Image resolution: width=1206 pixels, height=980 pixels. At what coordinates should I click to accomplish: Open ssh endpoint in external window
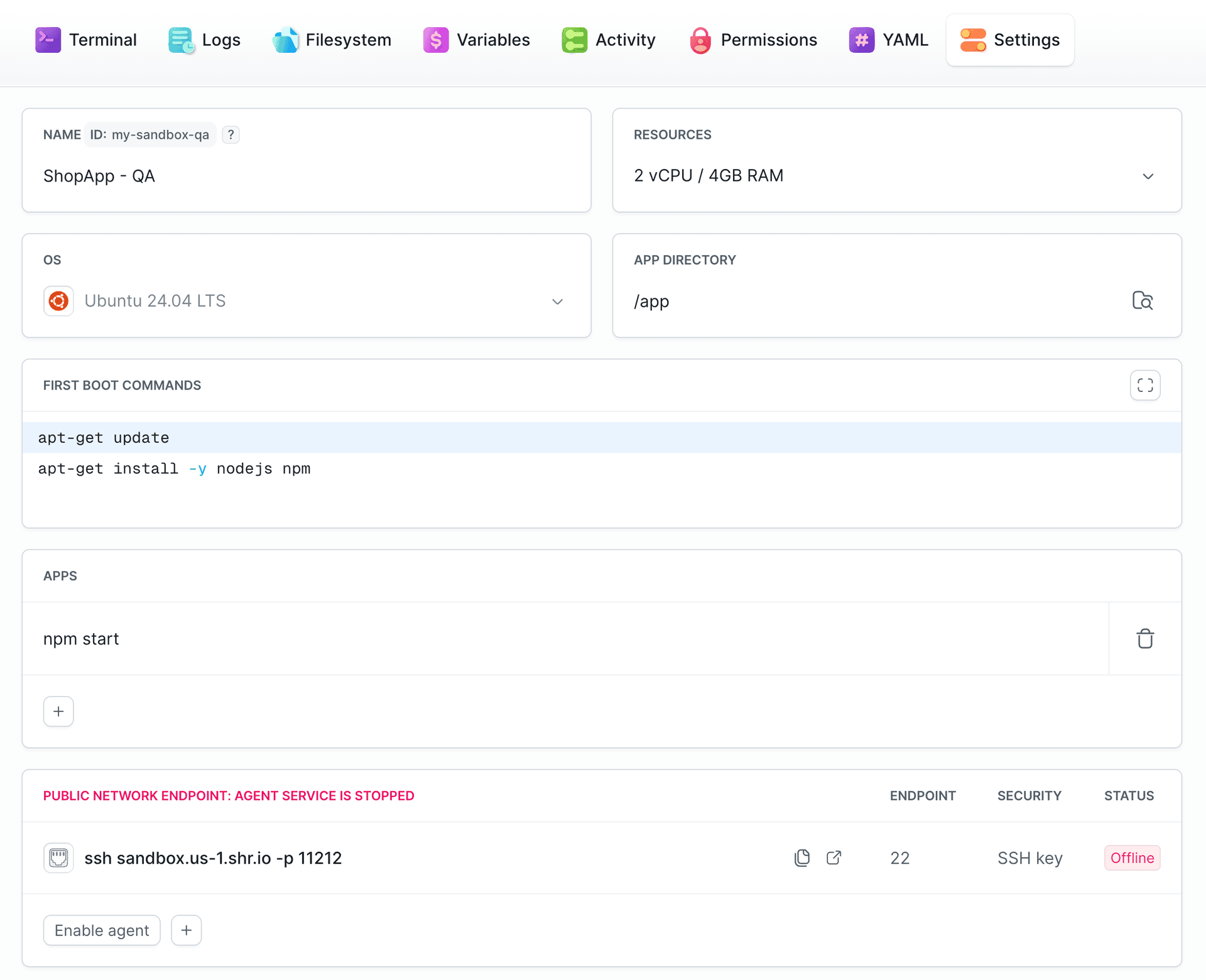(834, 857)
